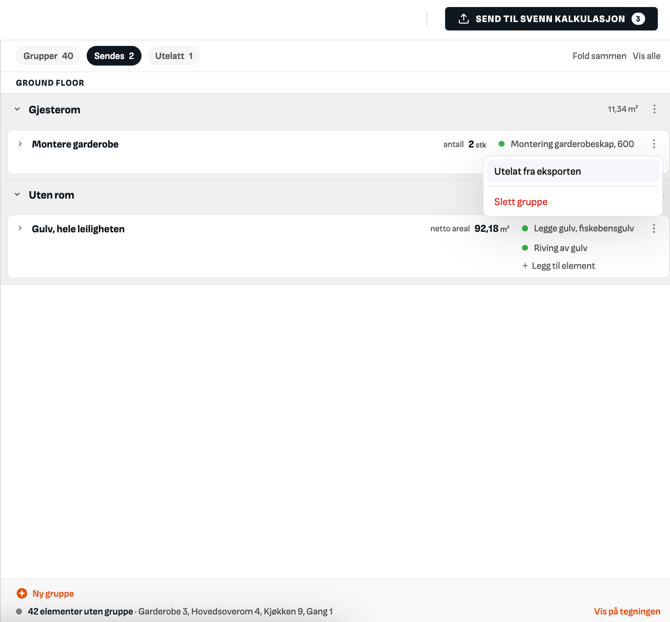Open three-dot menu for Montere garderobe
670x622 pixels.
tap(654, 144)
